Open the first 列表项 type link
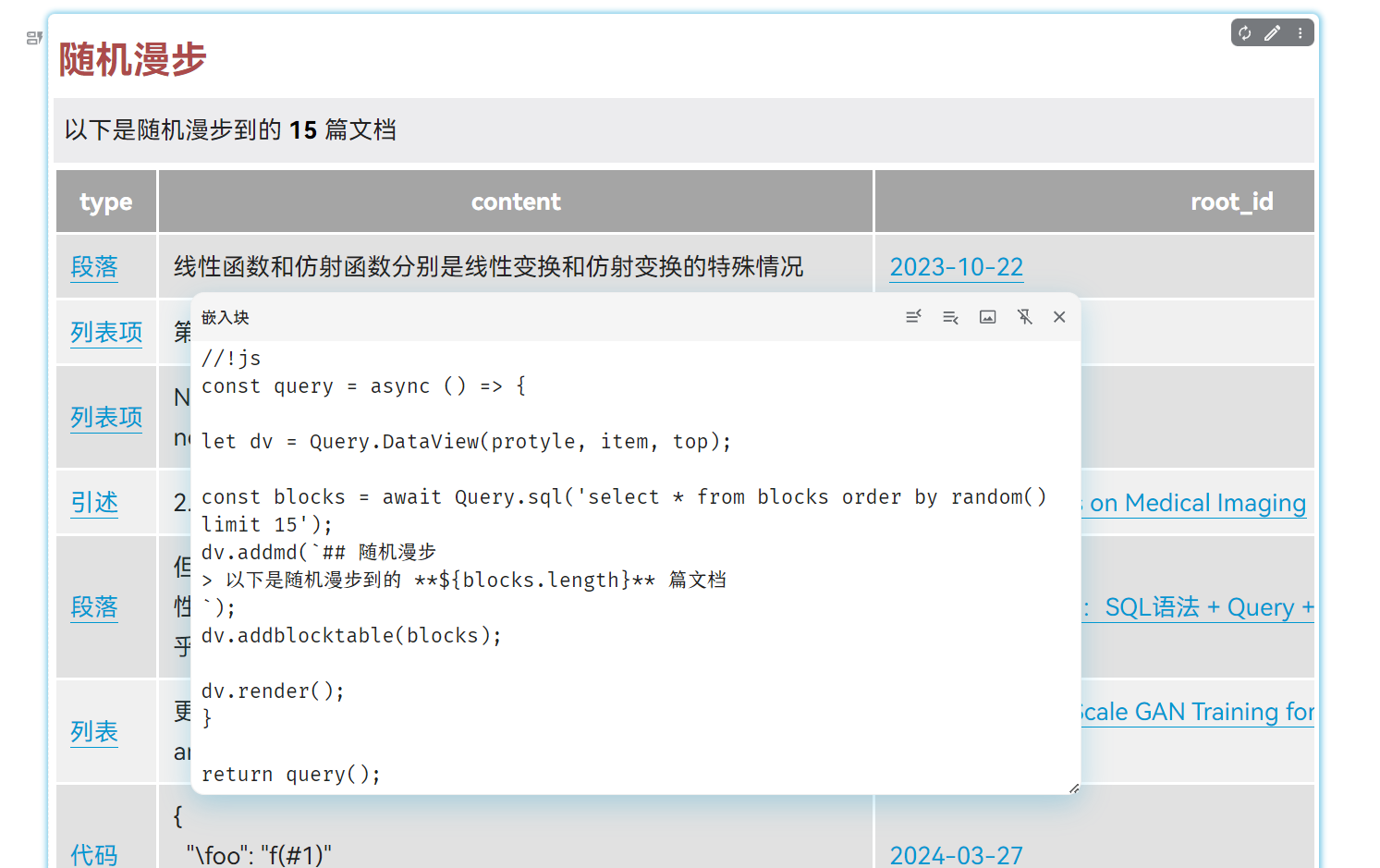 (106, 332)
